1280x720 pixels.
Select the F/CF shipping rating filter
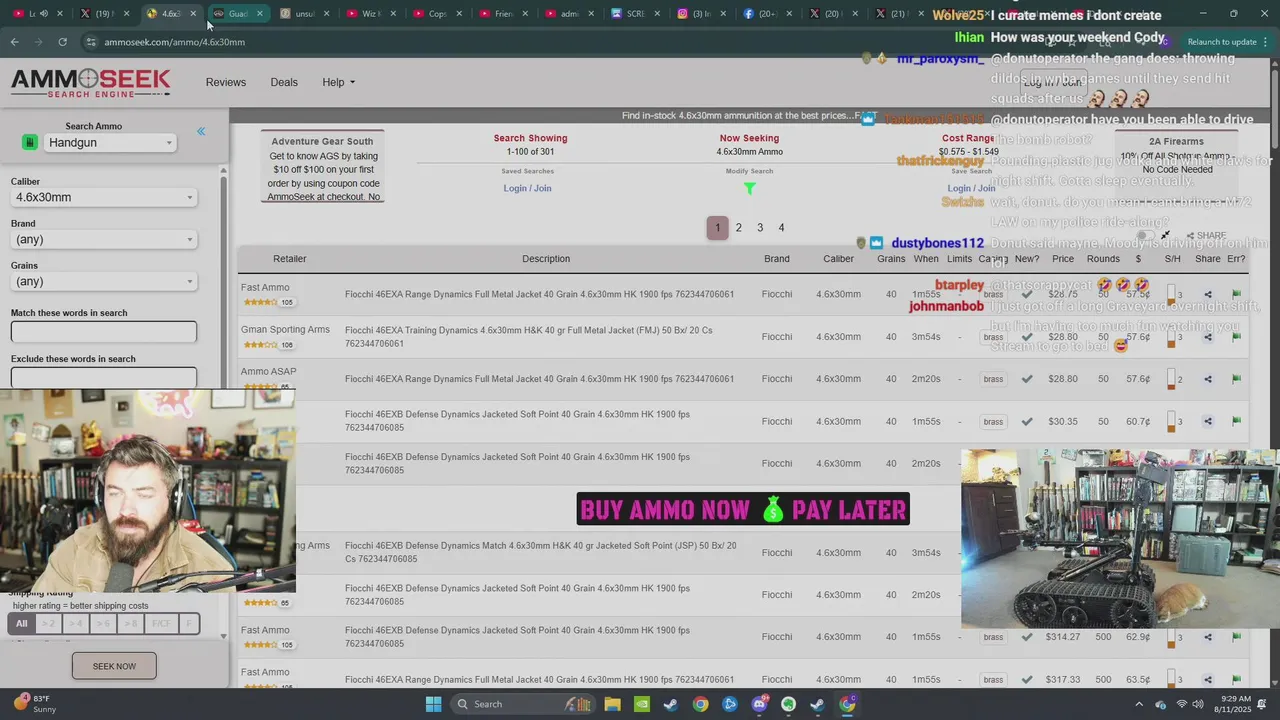pos(161,624)
